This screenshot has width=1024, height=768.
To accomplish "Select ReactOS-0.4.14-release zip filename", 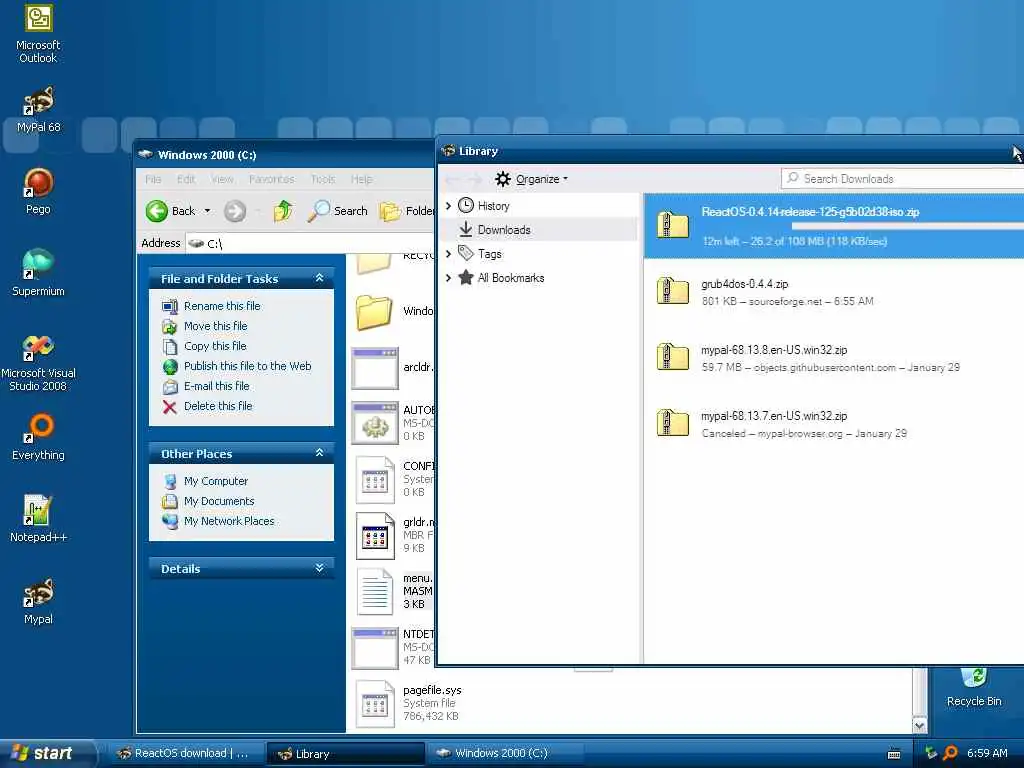I will [810, 212].
